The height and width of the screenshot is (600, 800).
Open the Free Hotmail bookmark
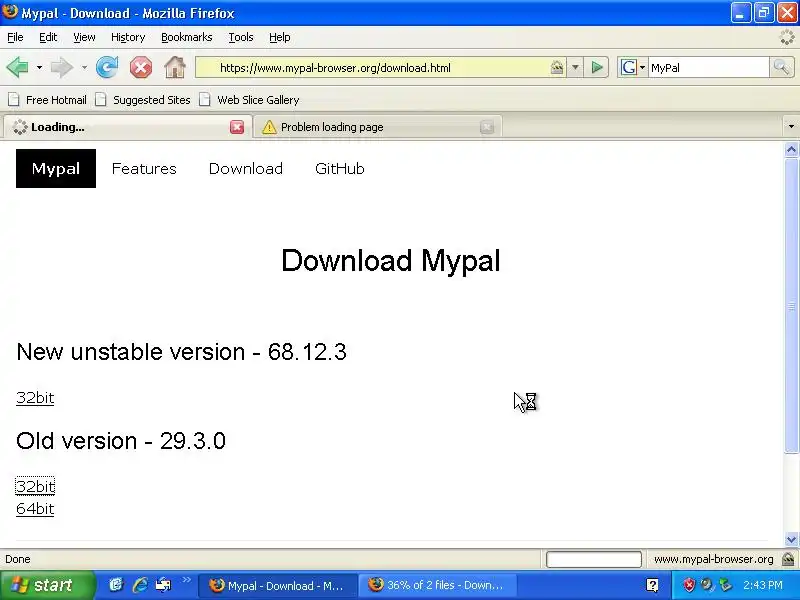[47, 100]
